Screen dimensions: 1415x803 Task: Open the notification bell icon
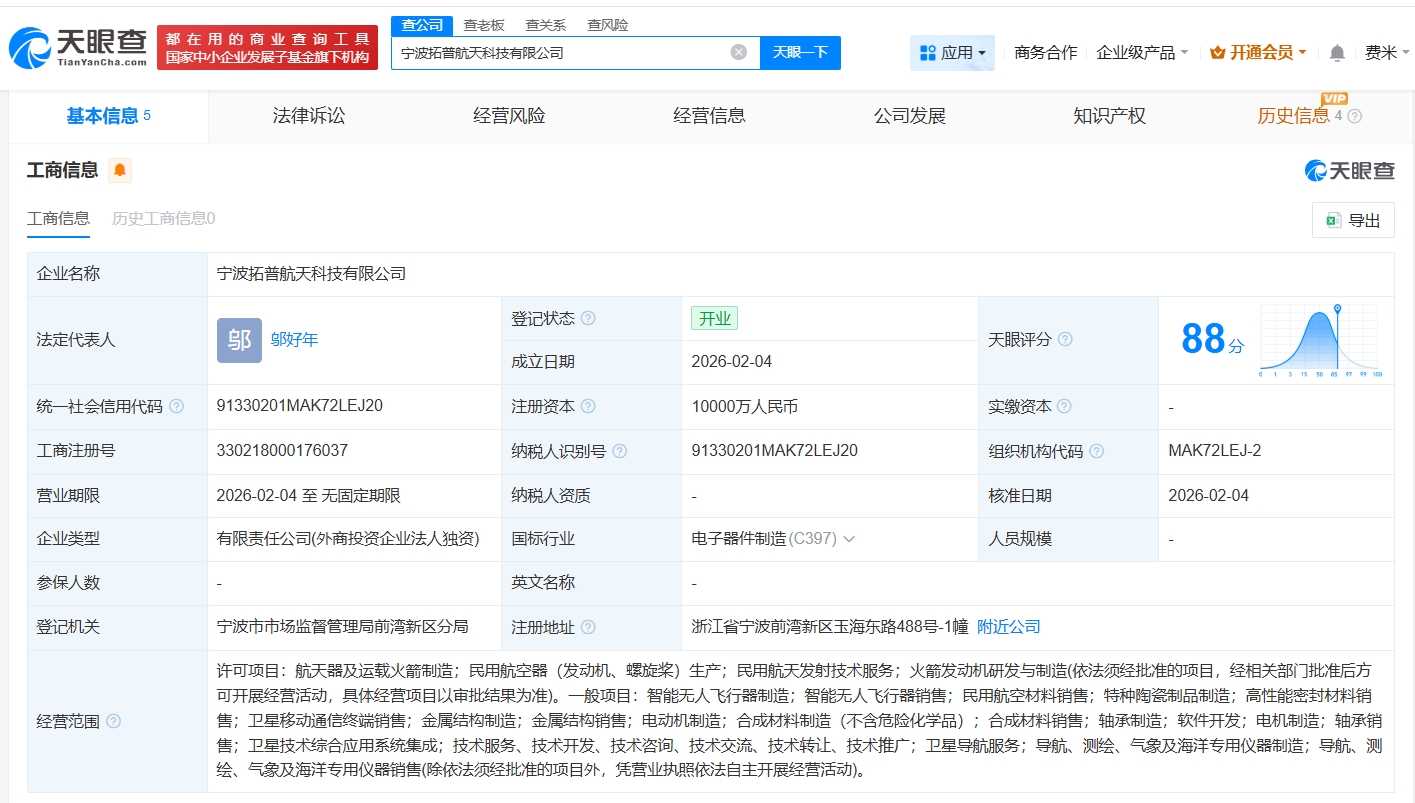1337,52
